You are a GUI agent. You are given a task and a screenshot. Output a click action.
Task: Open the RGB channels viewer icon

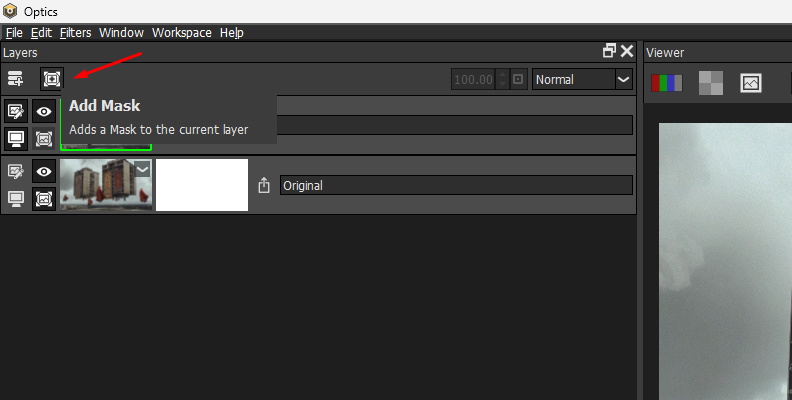pos(667,83)
